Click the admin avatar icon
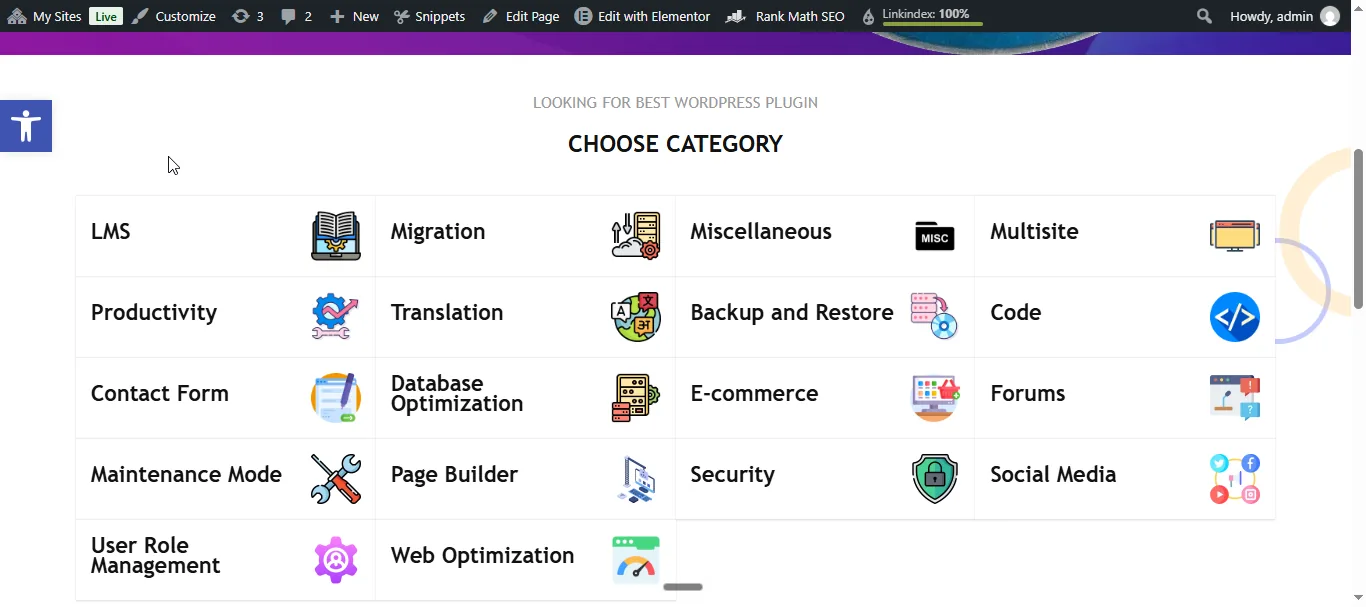The image size is (1366, 607). click(1330, 16)
